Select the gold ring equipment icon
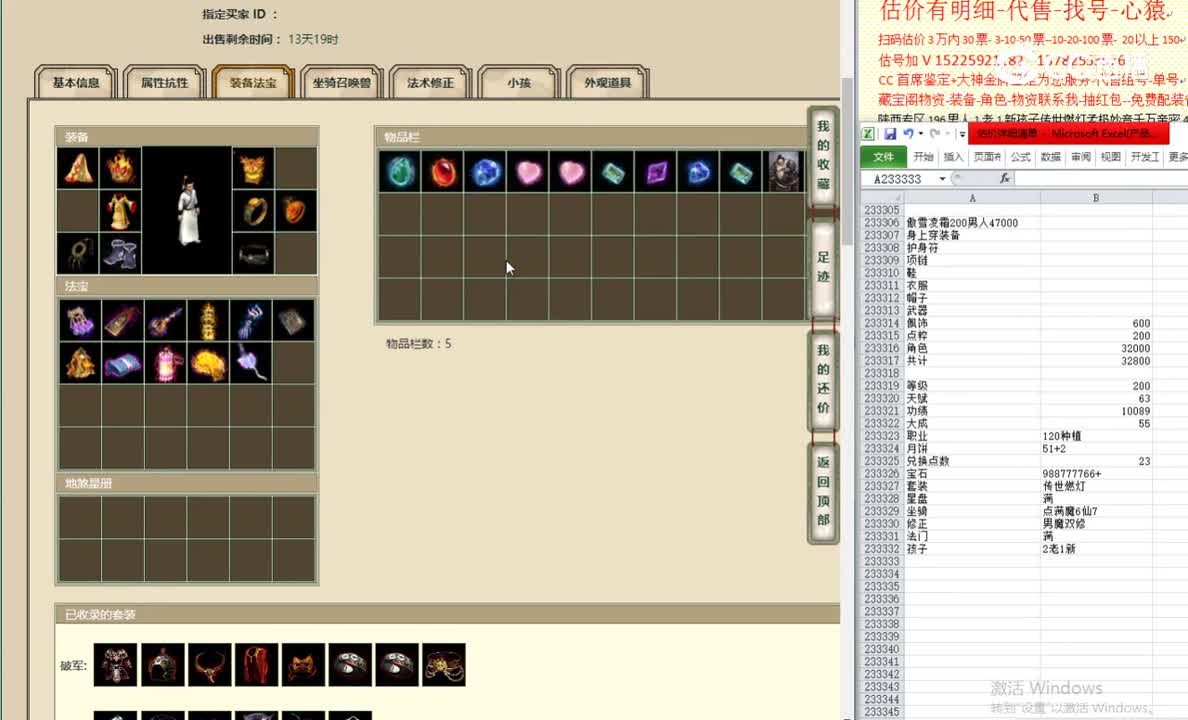 [253, 210]
